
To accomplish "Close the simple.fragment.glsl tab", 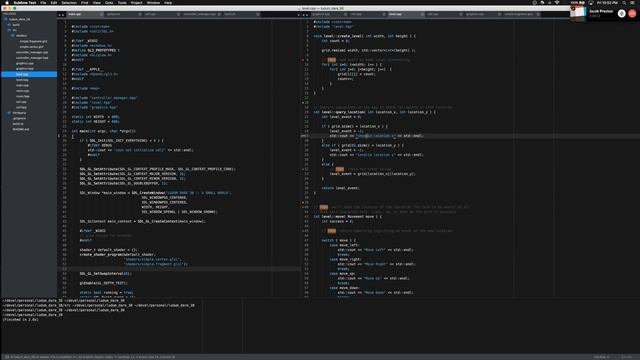I will (538, 14).
